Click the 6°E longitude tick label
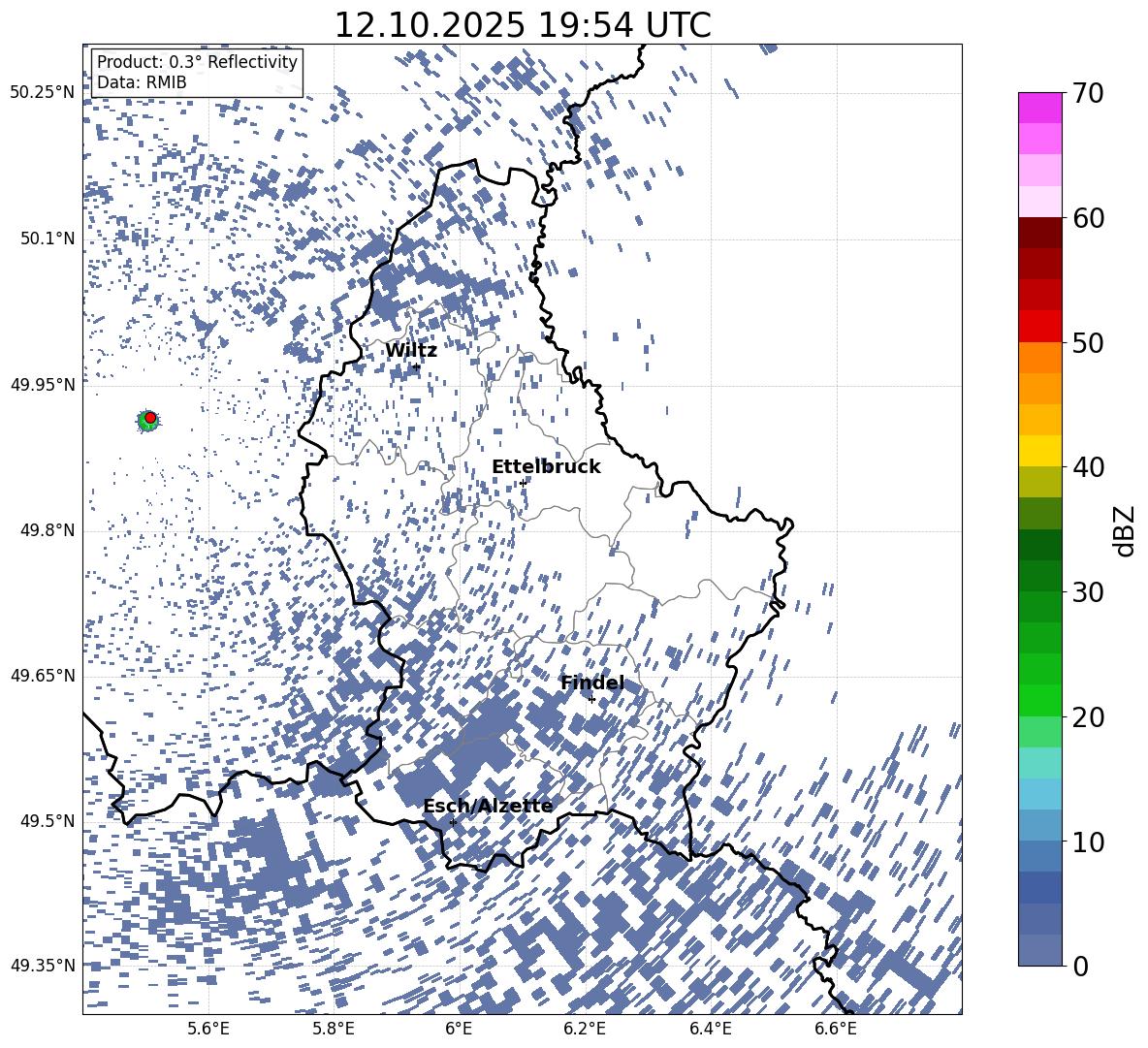Image resolution: width=1148 pixels, height=1048 pixels. (x=459, y=1029)
